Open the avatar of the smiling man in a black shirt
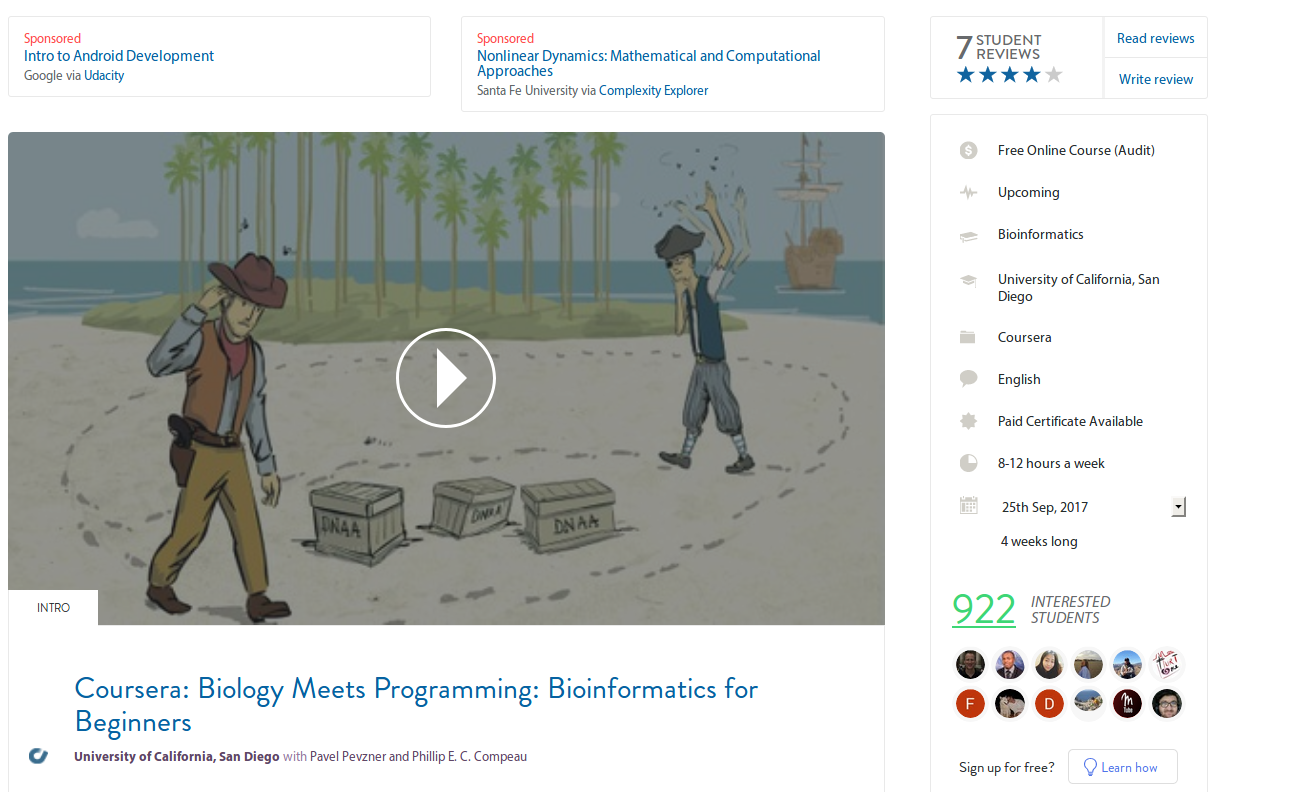Image resolution: width=1306 pixels, height=792 pixels. [970, 664]
